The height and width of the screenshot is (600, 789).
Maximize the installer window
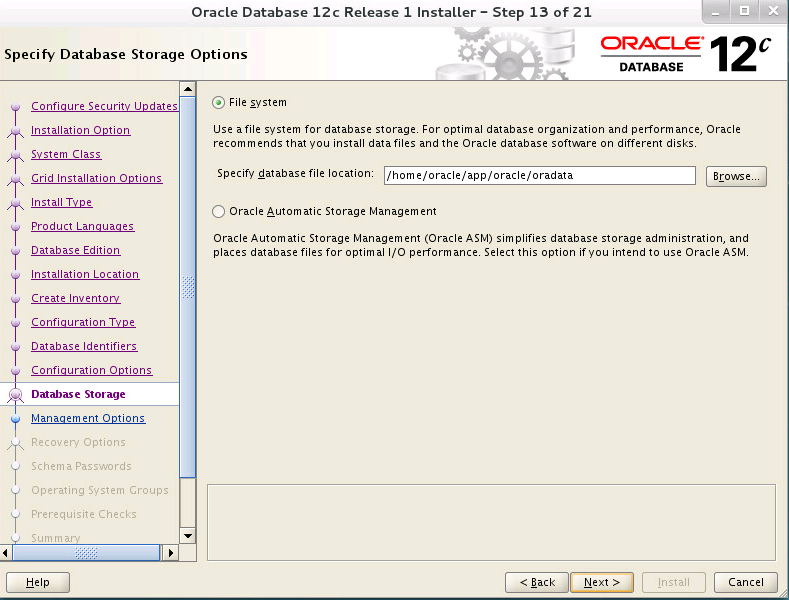[x=744, y=11]
